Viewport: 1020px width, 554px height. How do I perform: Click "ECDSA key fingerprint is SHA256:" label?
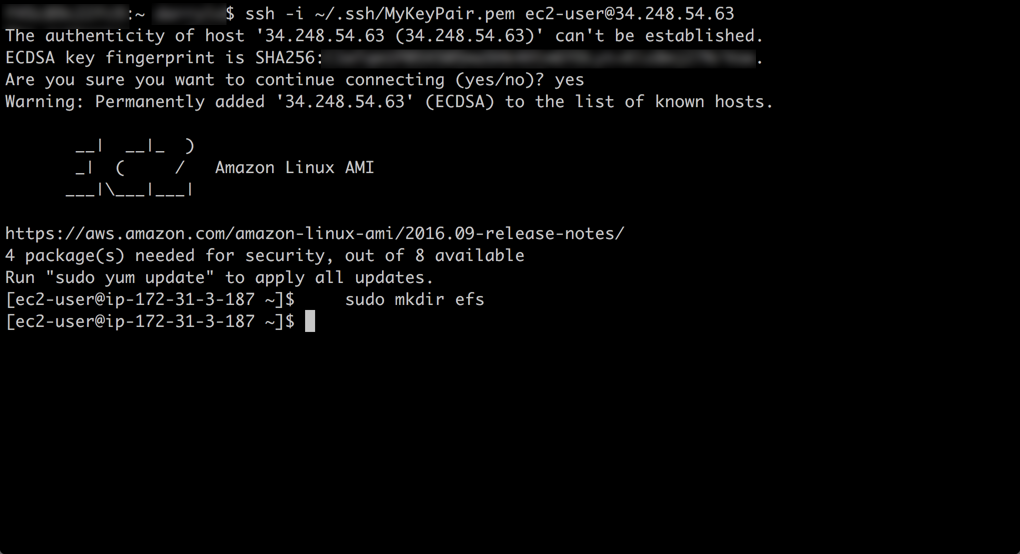click(x=164, y=59)
